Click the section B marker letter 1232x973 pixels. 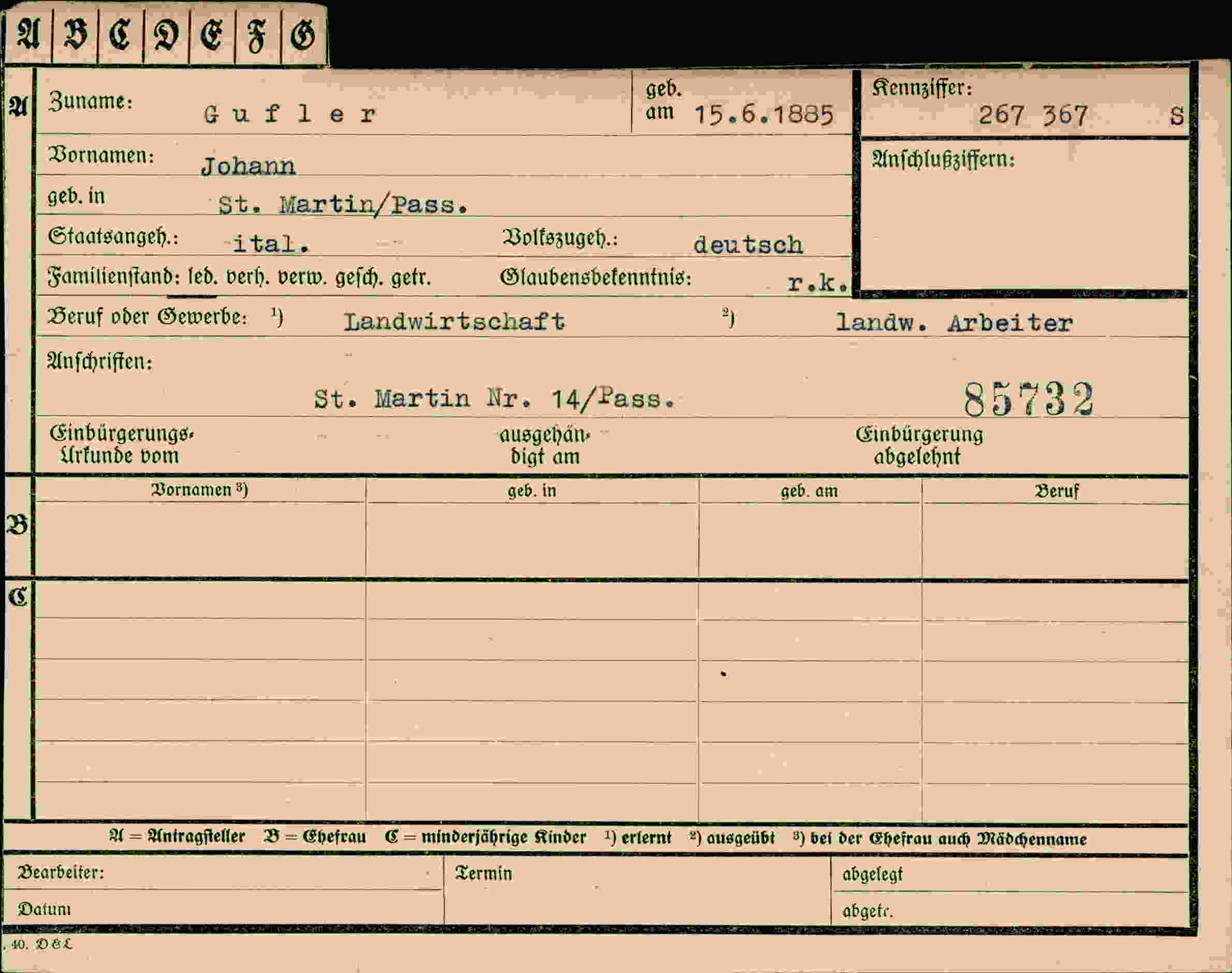(17, 525)
